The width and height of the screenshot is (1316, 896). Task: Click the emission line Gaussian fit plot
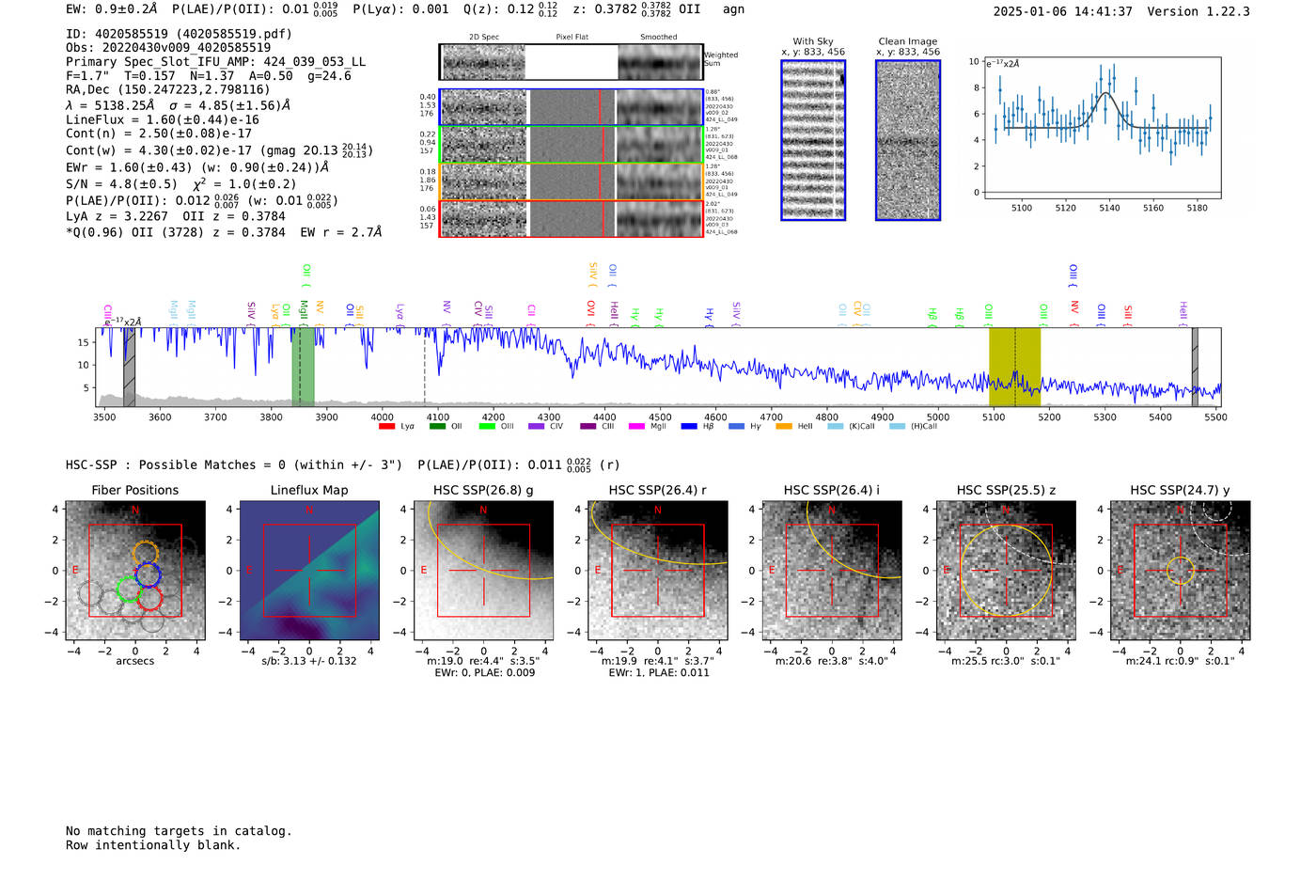(x=1103, y=128)
